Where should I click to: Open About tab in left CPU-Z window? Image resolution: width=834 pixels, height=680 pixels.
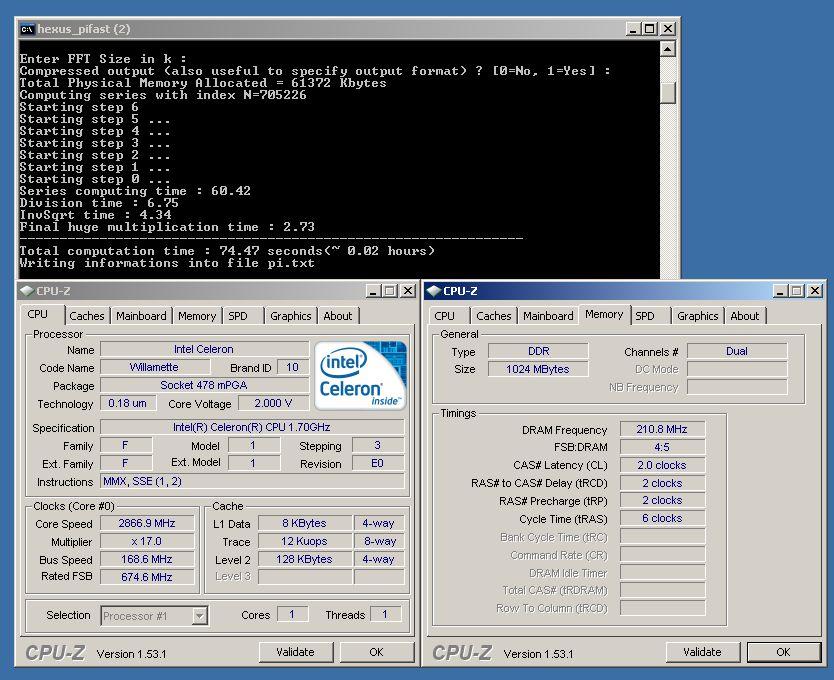click(x=338, y=316)
